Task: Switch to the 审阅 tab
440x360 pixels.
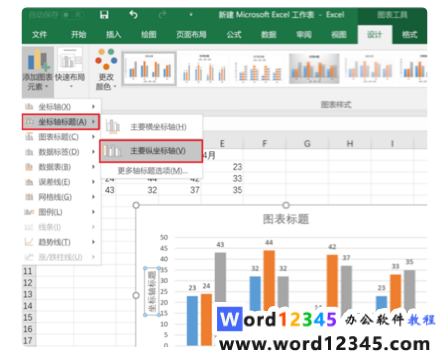Action: tap(304, 34)
